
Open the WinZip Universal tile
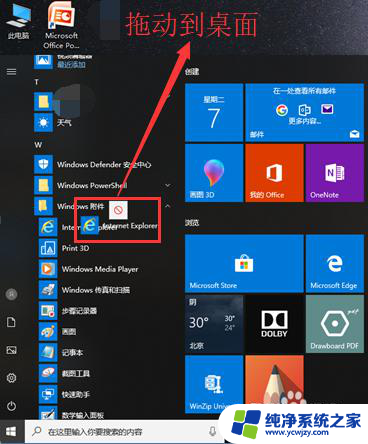[x=214, y=384]
